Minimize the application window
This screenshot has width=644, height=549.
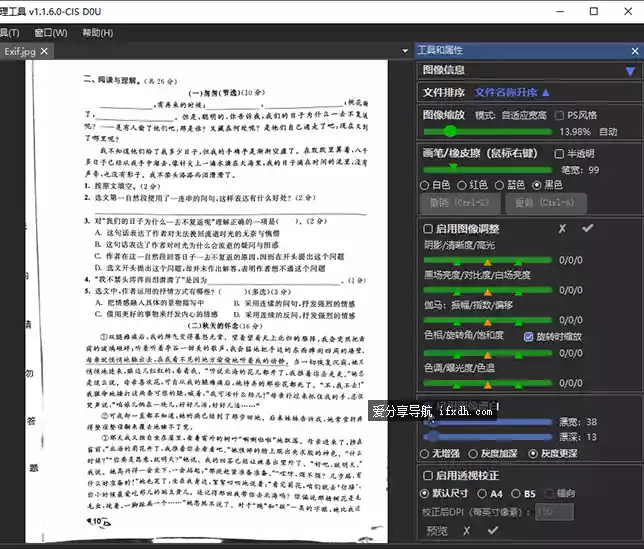pyautogui.click(x=560, y=11)
